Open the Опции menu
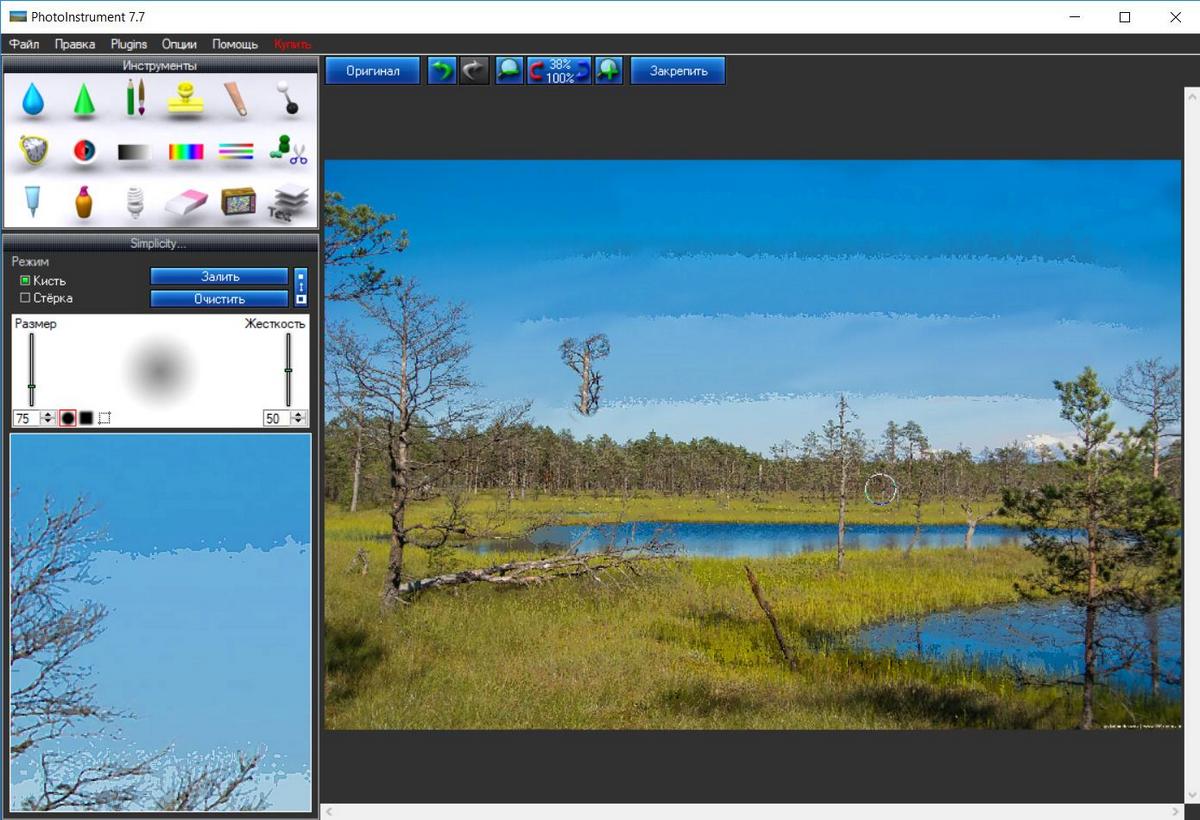Image resolution: width=1200 pixels, height=820 pixels. tap(179, 44)
